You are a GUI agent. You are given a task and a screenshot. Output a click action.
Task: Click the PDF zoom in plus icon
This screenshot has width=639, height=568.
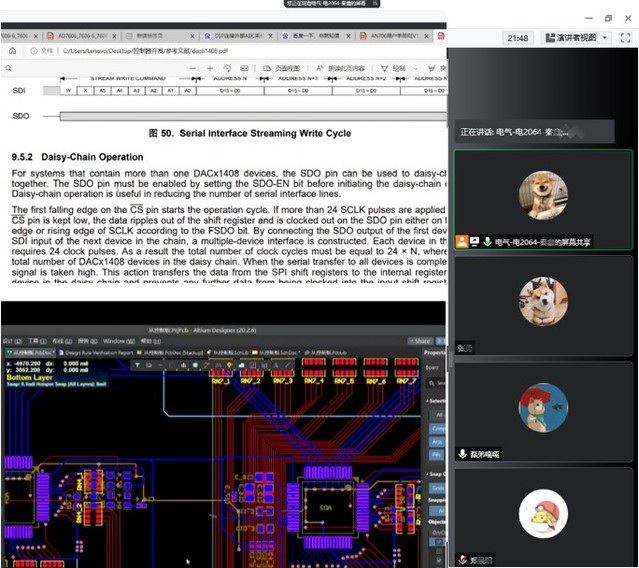point(210,68)
